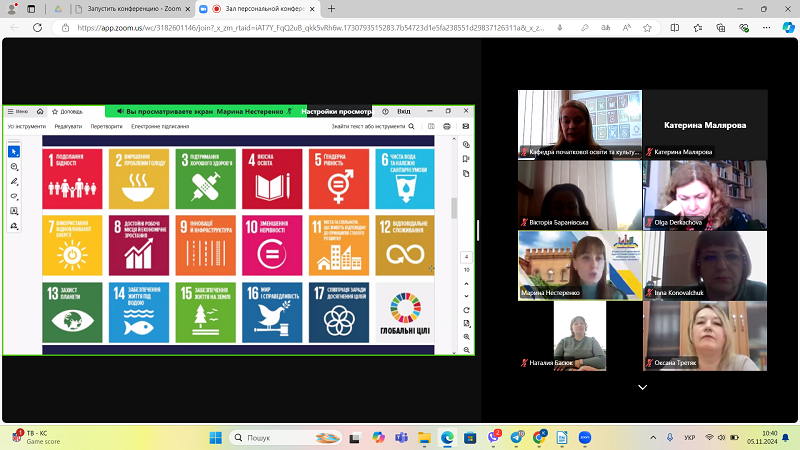
Task: Open Edge Collections icon
Action: [720, 28]
